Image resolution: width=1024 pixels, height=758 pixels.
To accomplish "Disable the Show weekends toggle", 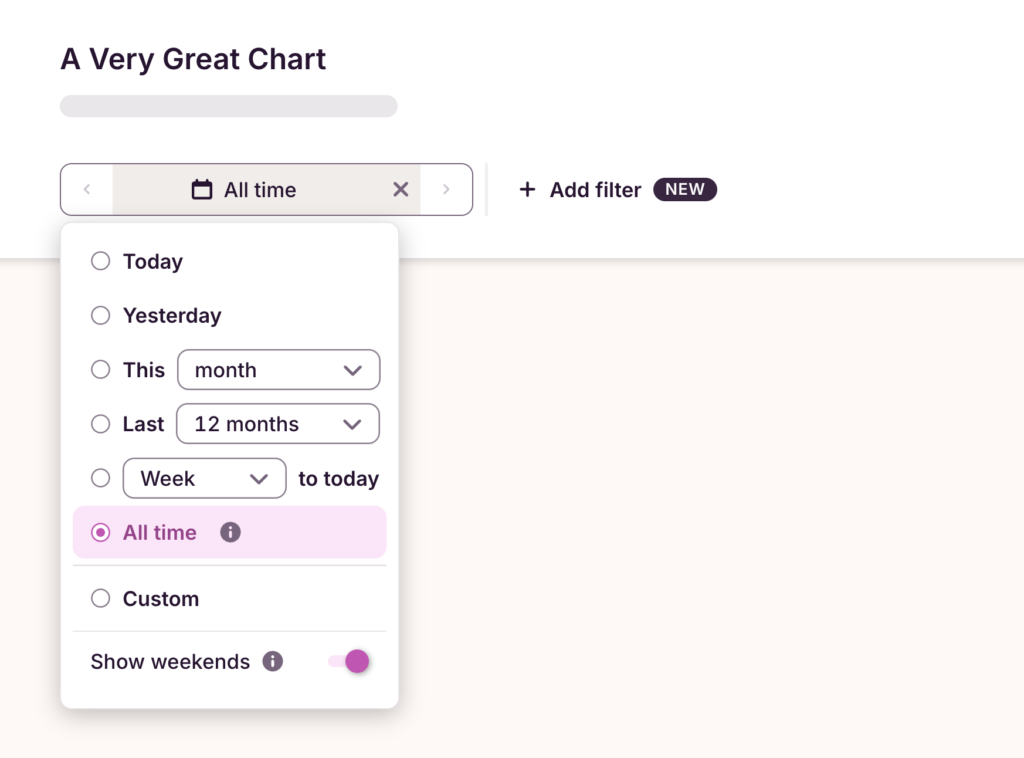I will [347, 661].
